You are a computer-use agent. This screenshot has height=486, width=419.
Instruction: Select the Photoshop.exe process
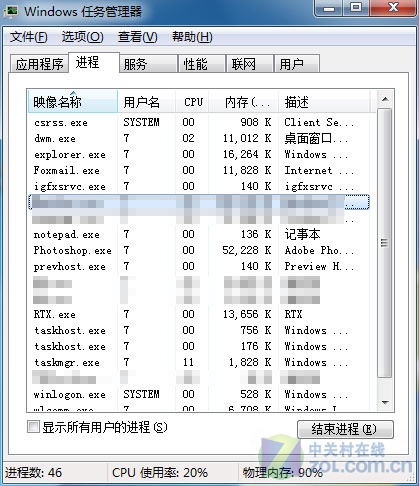coord(199,250)
